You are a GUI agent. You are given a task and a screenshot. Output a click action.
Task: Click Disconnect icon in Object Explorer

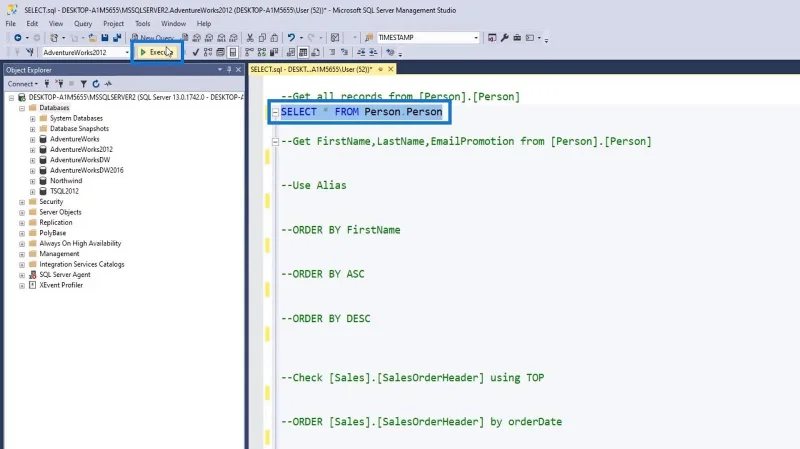60,84
